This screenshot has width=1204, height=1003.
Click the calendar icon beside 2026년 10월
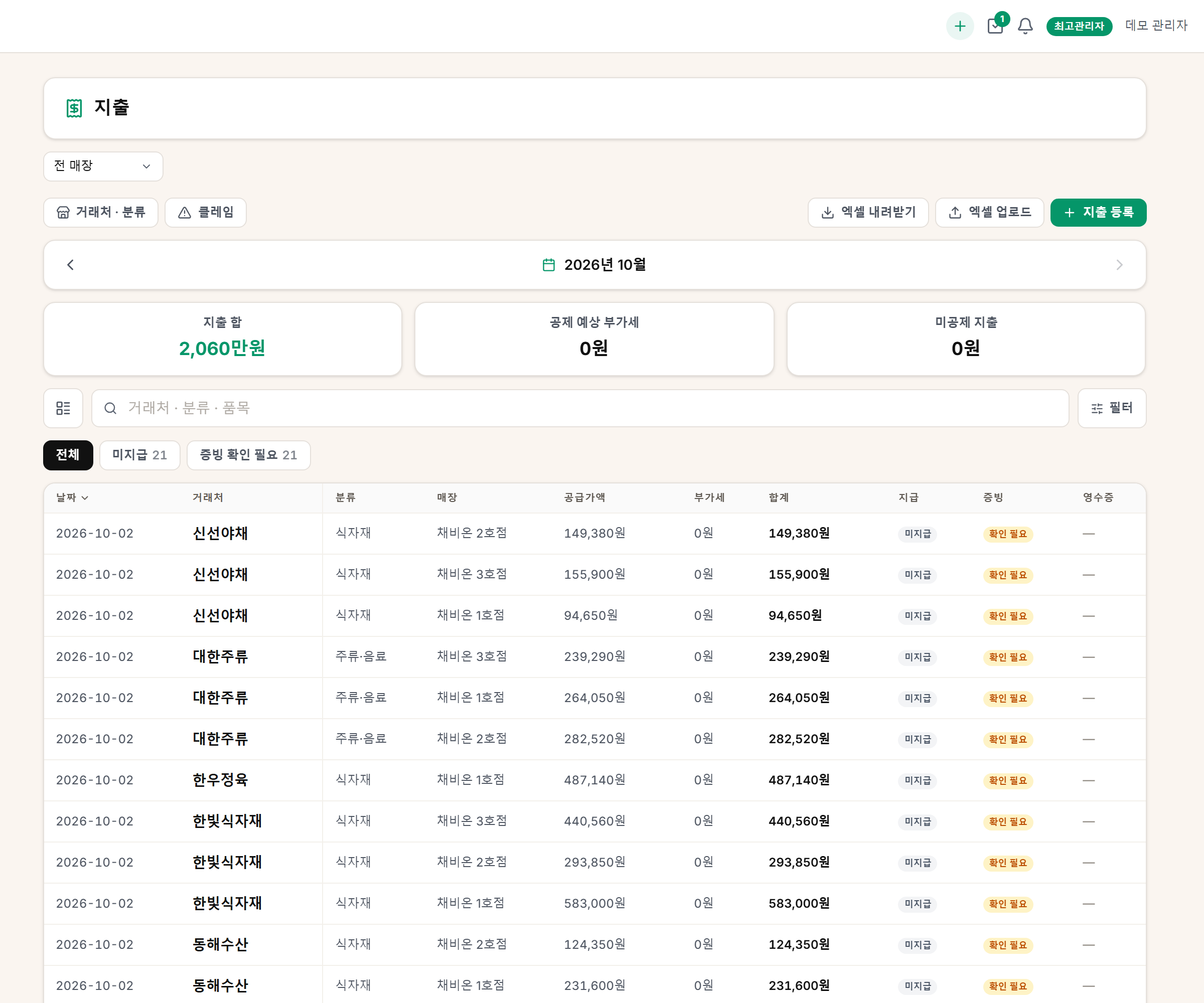pyautogui.click(x=549, y=265)
